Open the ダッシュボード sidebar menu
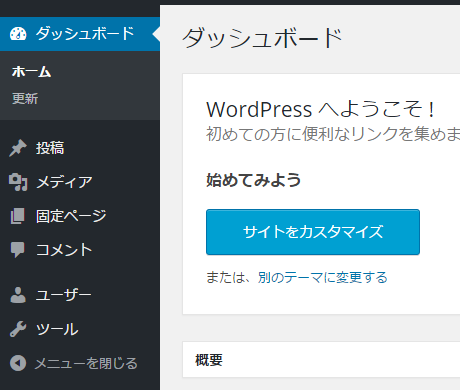The image size is (460, 390). (x=80, y=34)
